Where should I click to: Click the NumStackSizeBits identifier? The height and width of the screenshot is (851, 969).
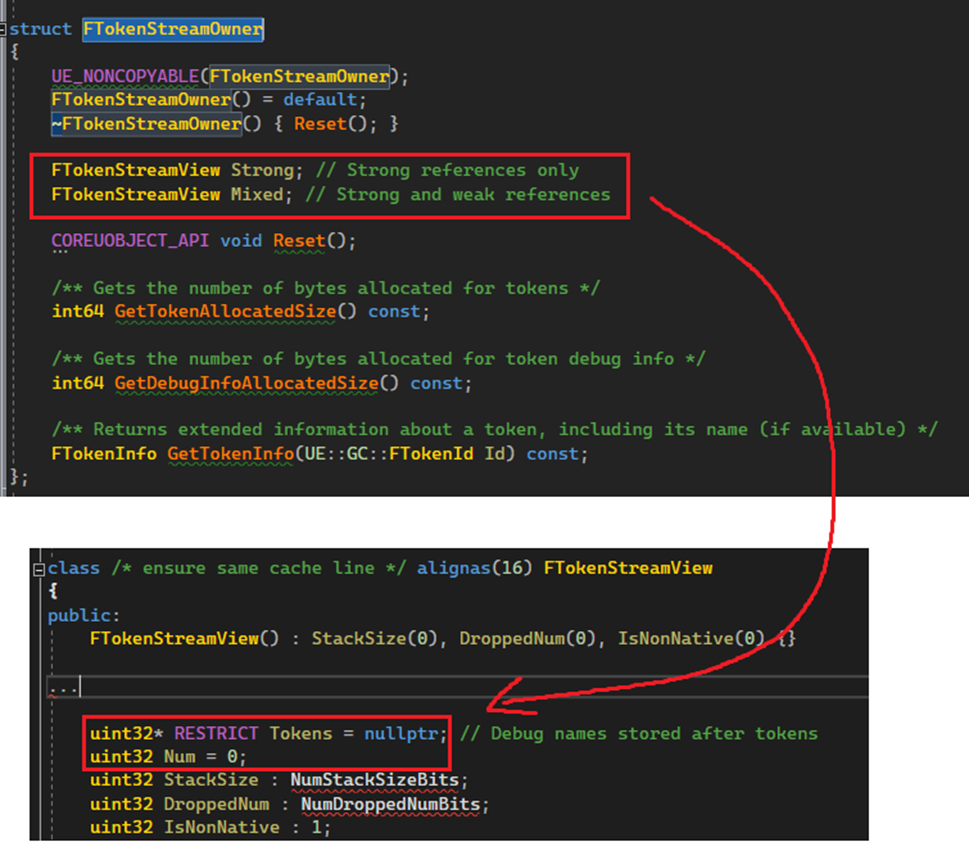(374, 781)
